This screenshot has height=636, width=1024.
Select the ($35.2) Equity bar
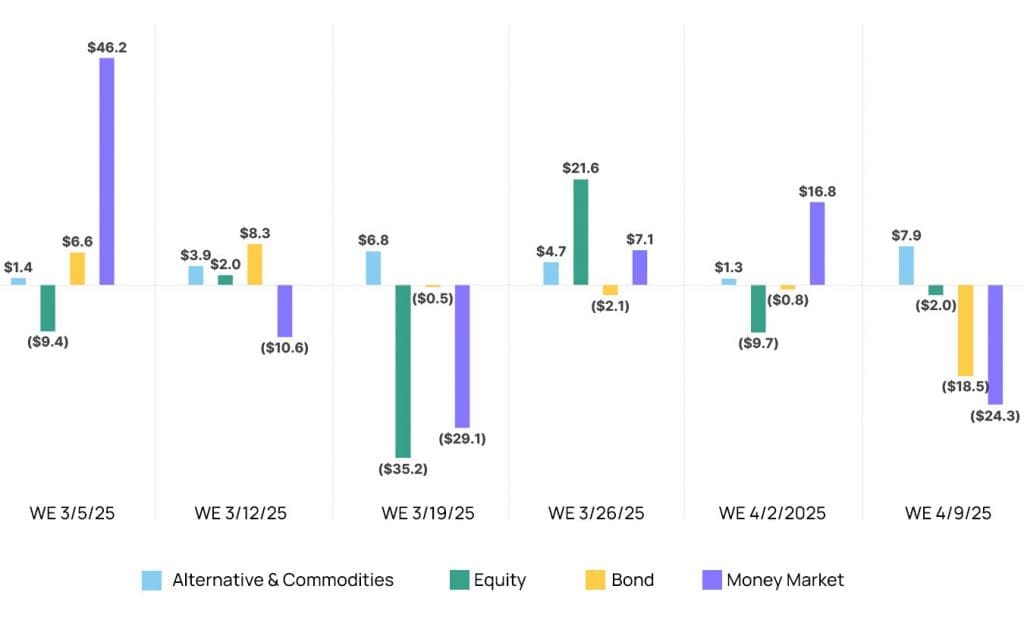click(x=403, y=371)
